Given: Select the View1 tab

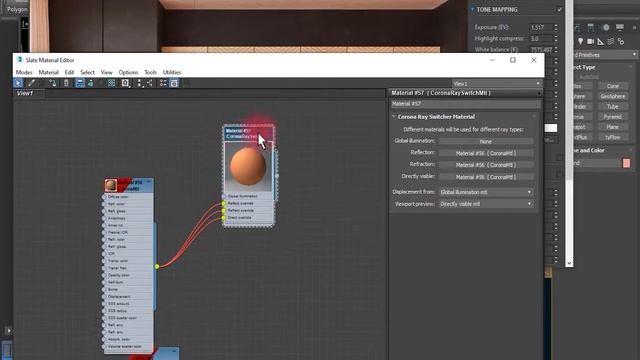Looking at the screenshot, I should (25, 93).
